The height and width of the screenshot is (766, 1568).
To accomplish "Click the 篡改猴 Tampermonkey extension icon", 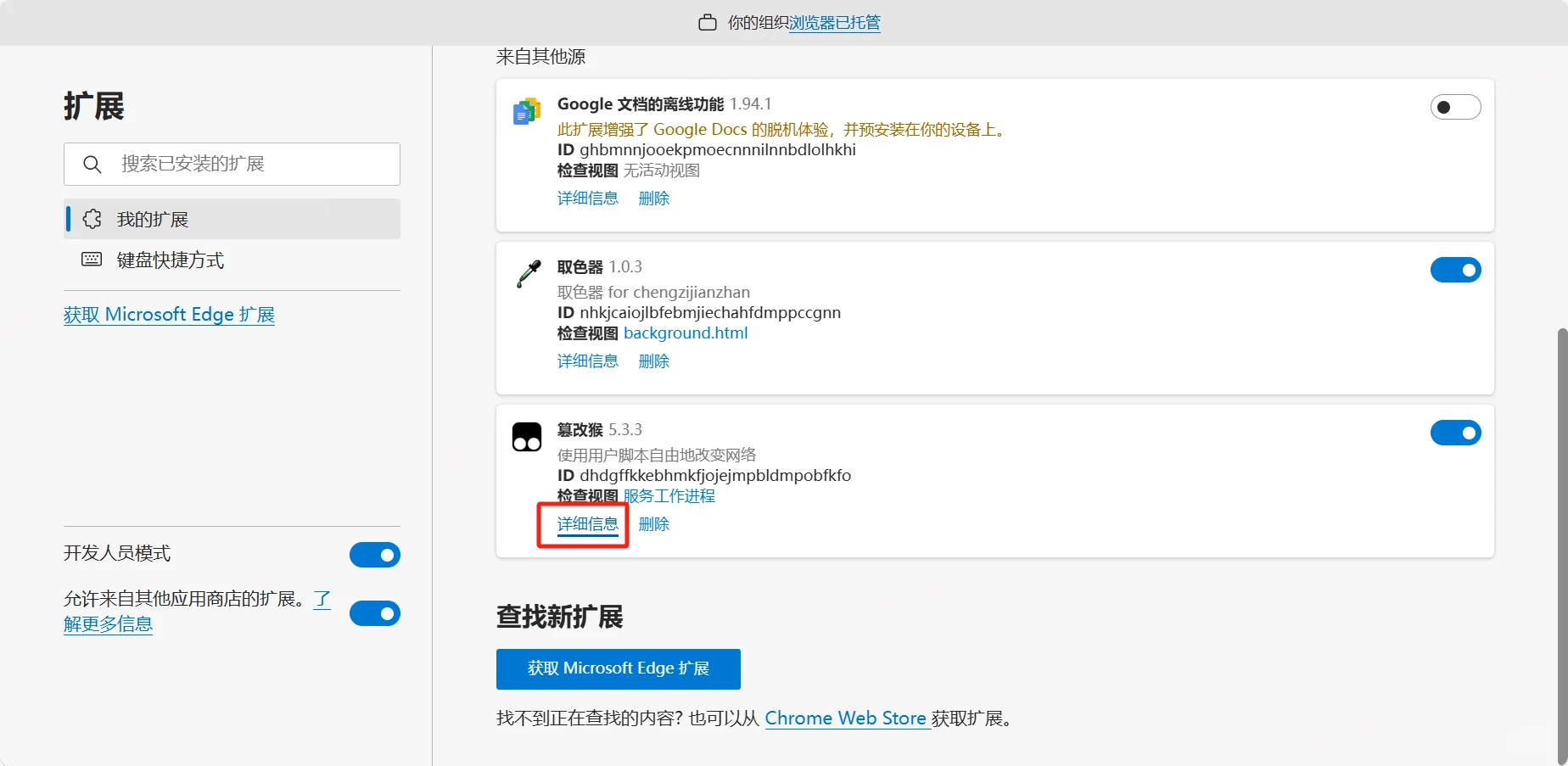I will (526, 436).
